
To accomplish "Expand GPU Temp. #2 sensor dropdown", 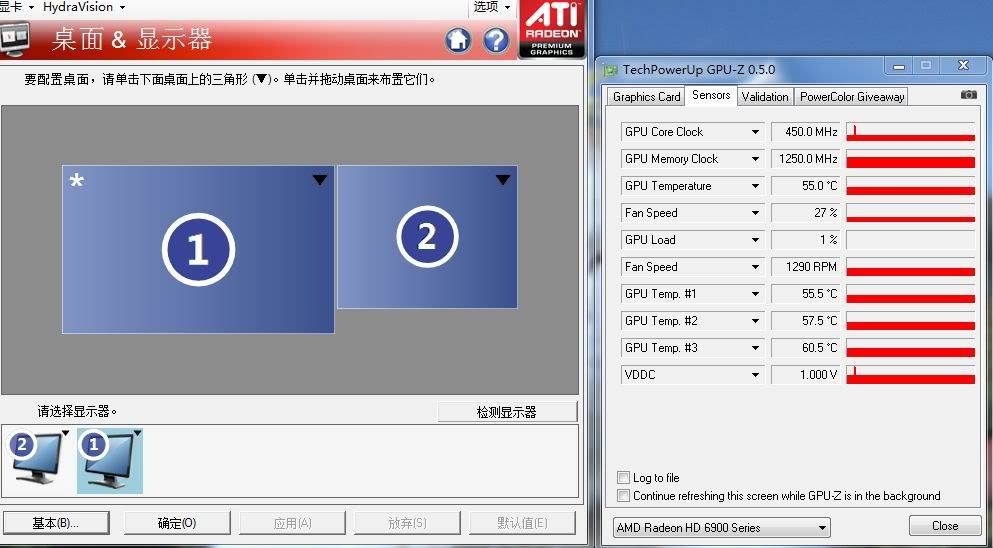I will pyautogui.click(x=755, y=321).
